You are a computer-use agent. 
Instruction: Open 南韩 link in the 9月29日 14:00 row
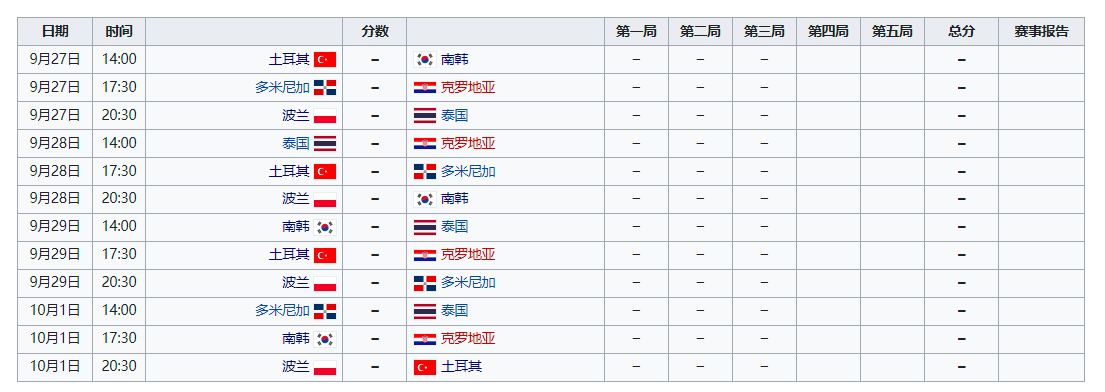(296, 227)
